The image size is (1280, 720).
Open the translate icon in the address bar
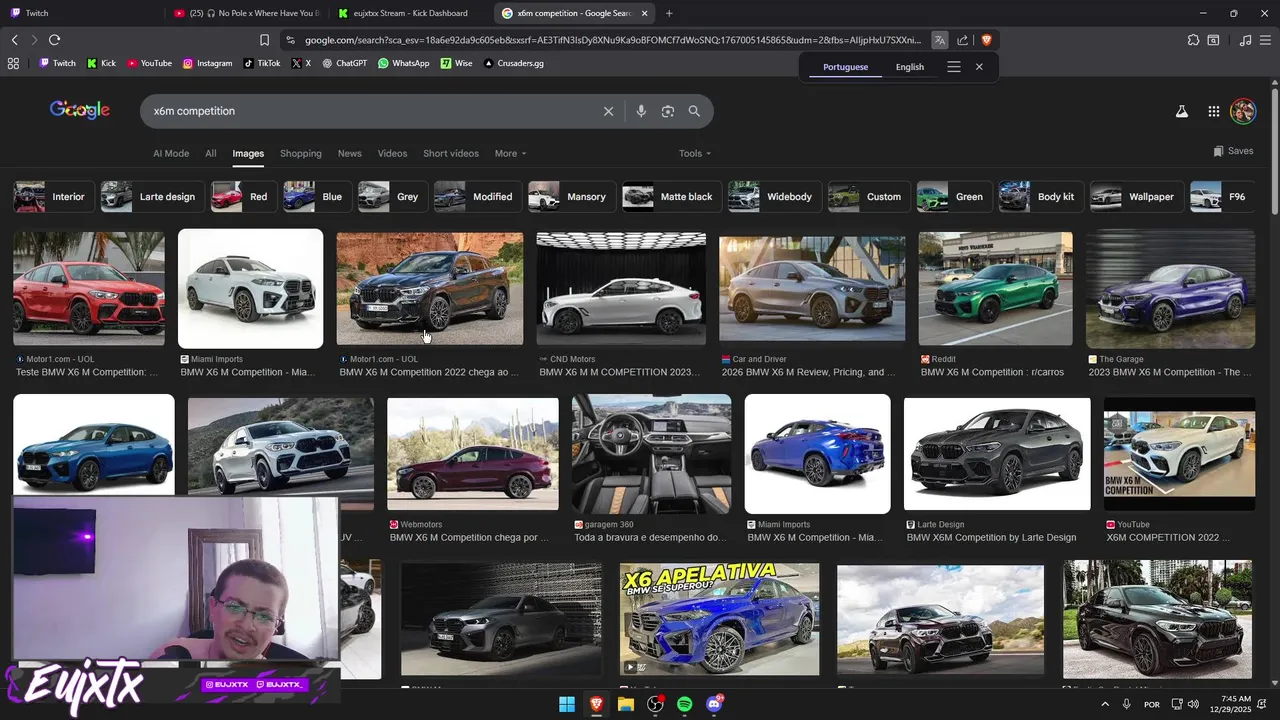pyautogui.click(x=940, y=40)
